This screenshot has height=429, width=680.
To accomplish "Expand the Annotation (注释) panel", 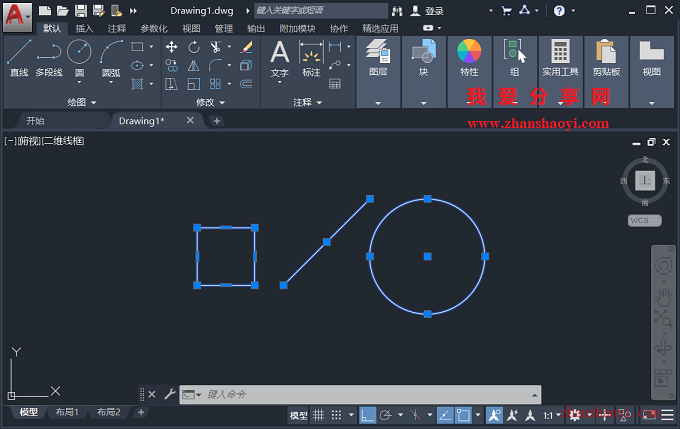I will click(x=307, y=102).
